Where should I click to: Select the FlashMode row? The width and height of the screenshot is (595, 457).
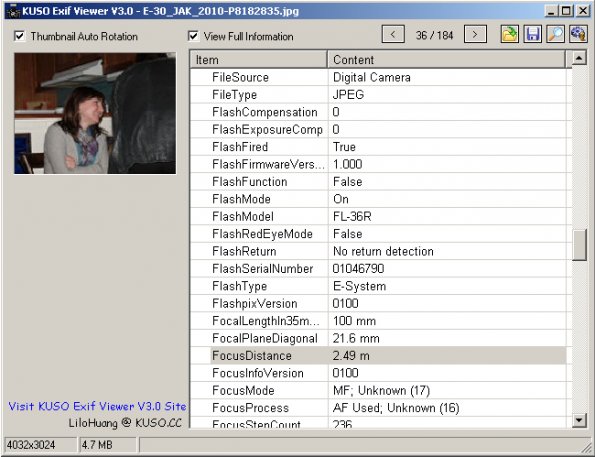coord(378,199)
